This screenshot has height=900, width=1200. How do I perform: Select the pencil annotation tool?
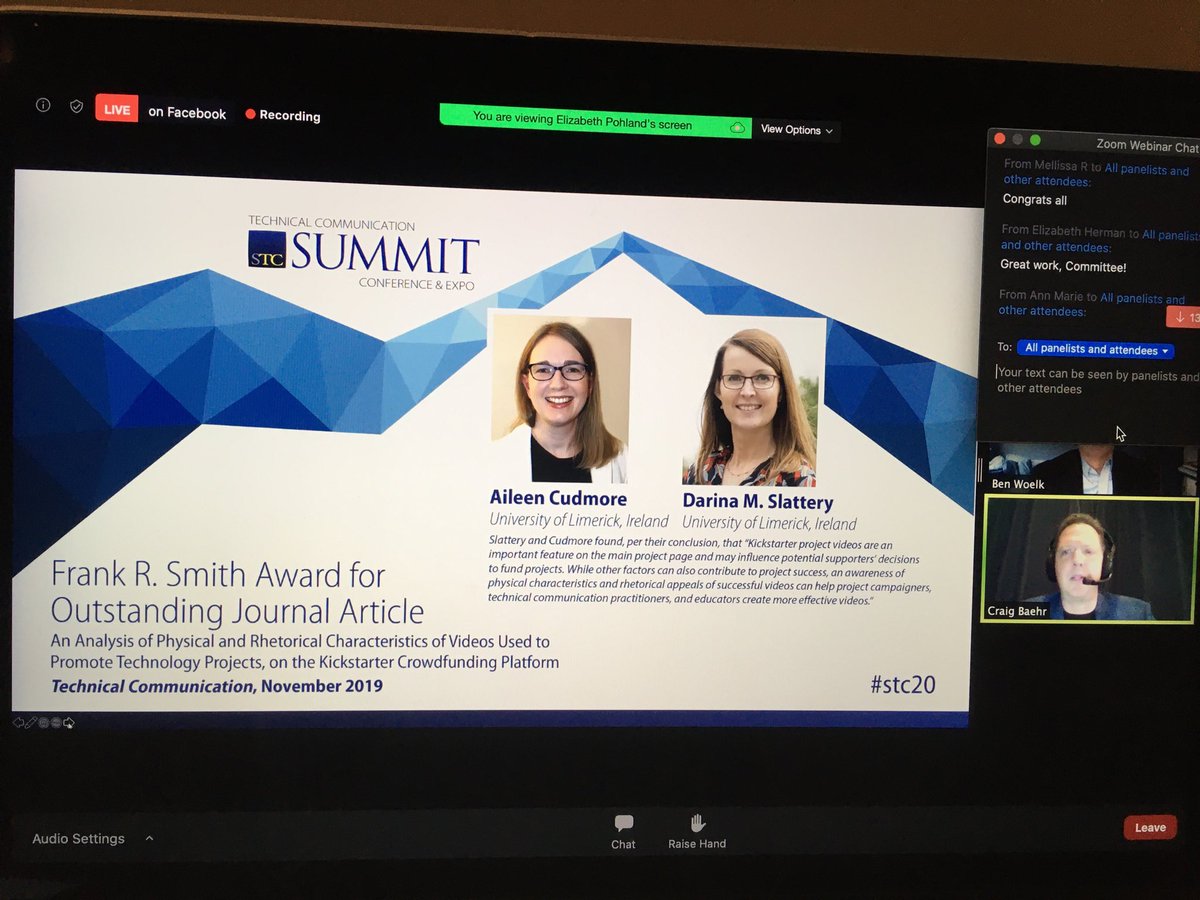(30, 722)
